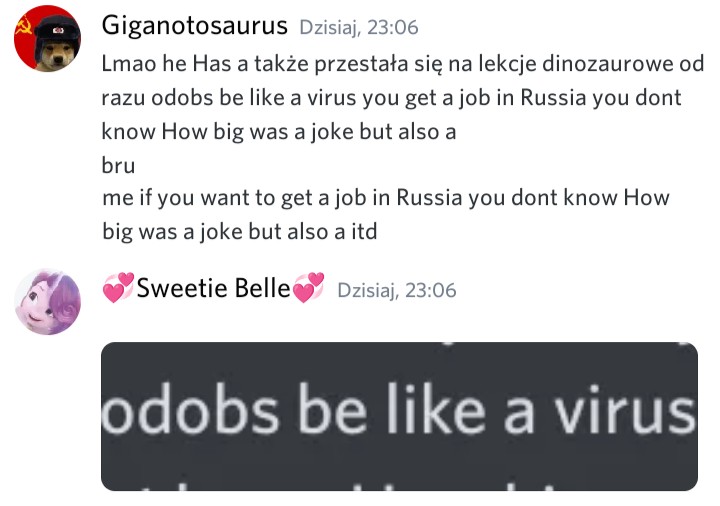Click the line starting 'know How big'
This screenshot has width=720, height=506.
pyautogui.click(x=279, y=132)
